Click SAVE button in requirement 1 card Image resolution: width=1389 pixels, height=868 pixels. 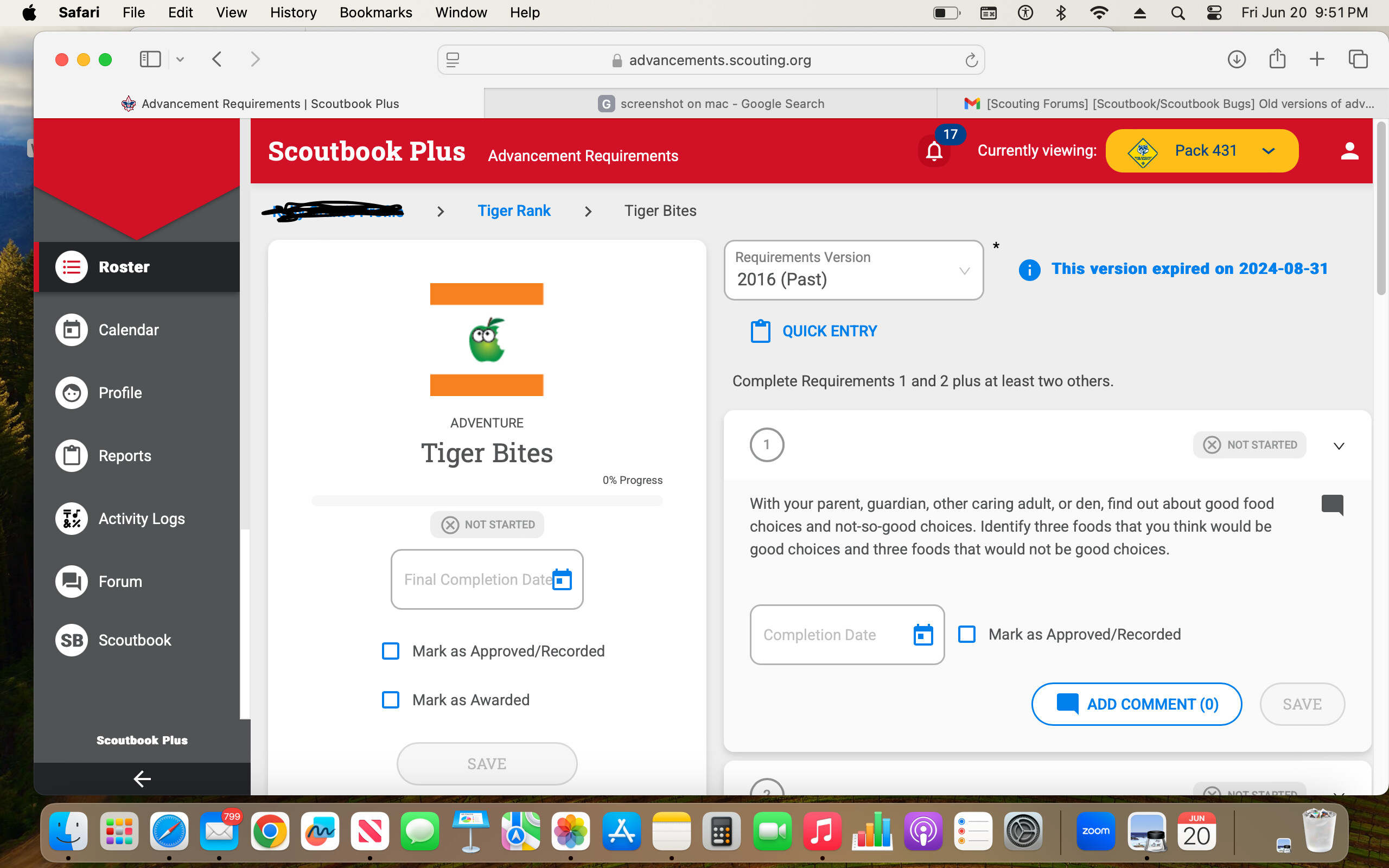pyautogui.click(x=1302, y=704)
